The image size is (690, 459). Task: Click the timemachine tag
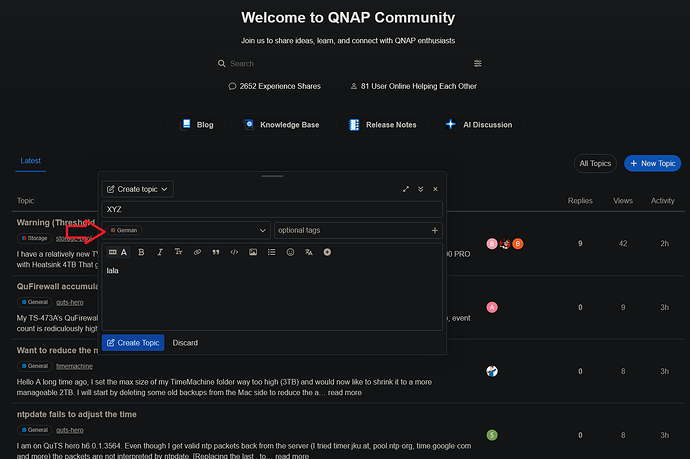click(74, 366)
